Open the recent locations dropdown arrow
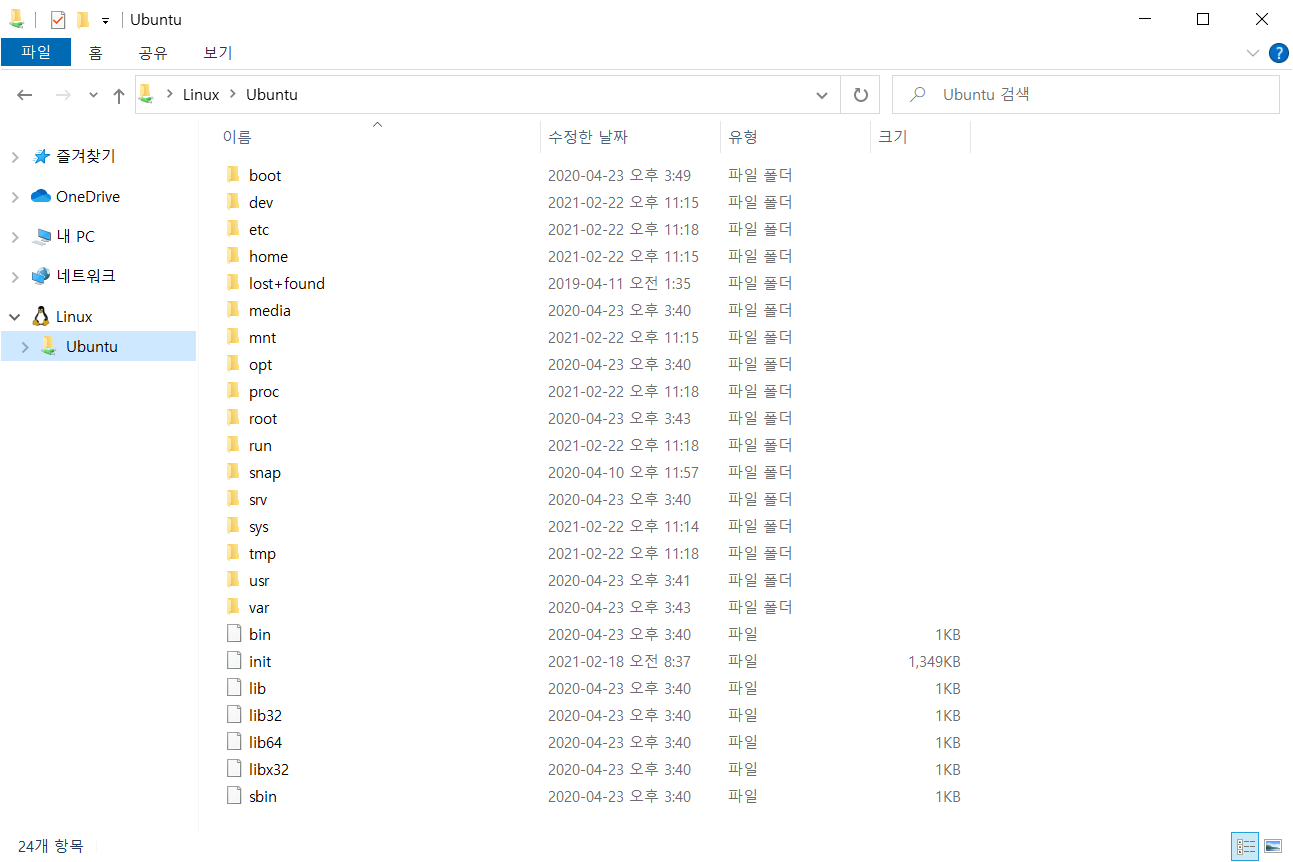The width and height of the screenshot is (1293, 862). pyautogui.click(x=93, y=95)
